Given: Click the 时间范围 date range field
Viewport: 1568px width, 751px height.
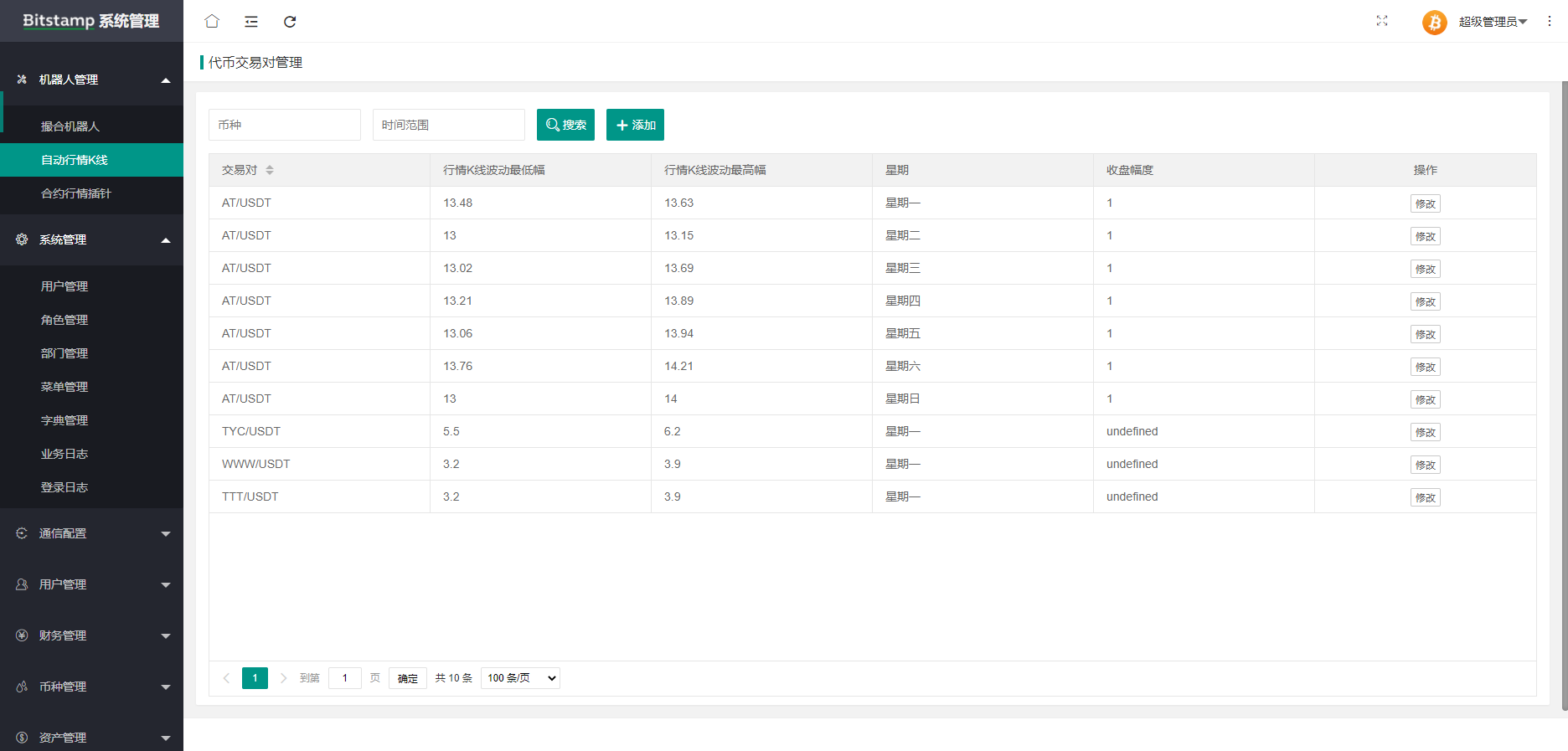Looking at the screenshot, I should coord(448,125).
